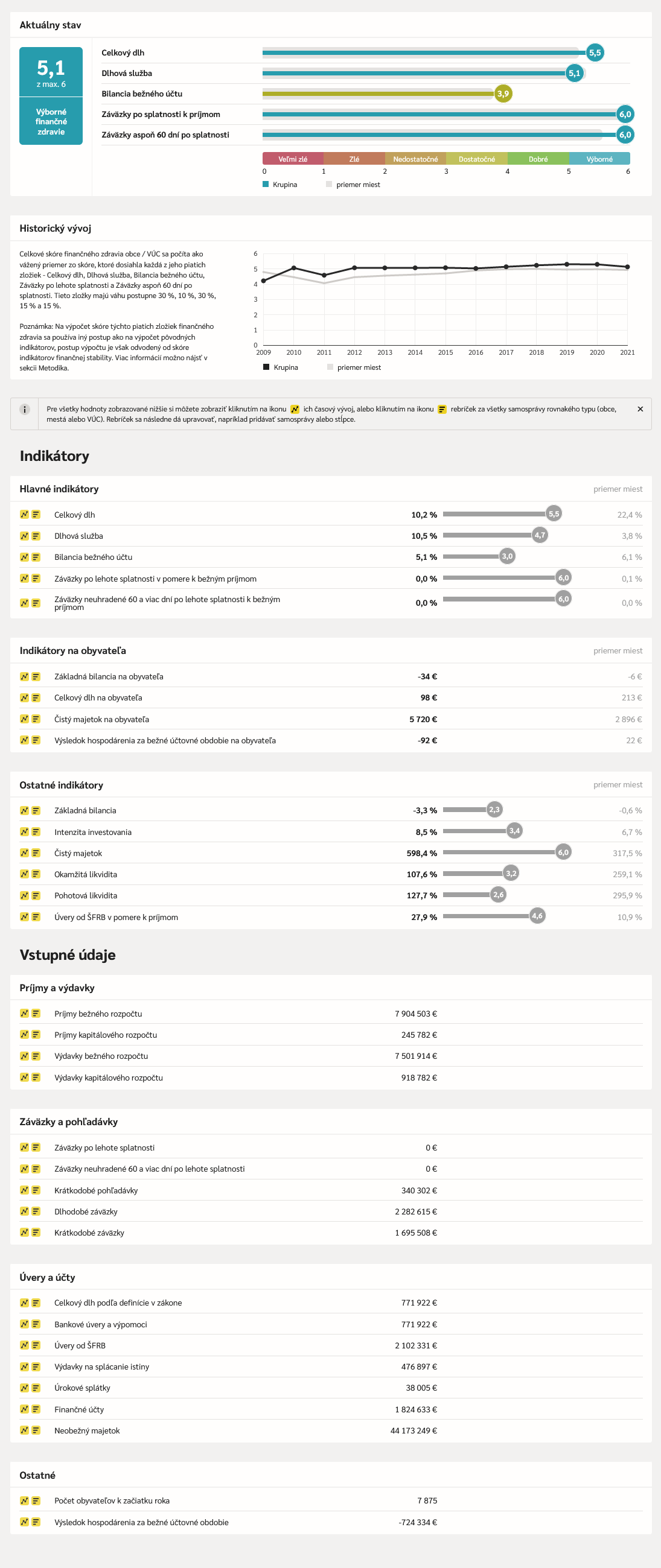Open ranking icon for Počet obyvateľov k začiatku roka
Image resolution: width=661 pixels, height=1568 pixels.
pyautogui.click(x=36, y=1500)
